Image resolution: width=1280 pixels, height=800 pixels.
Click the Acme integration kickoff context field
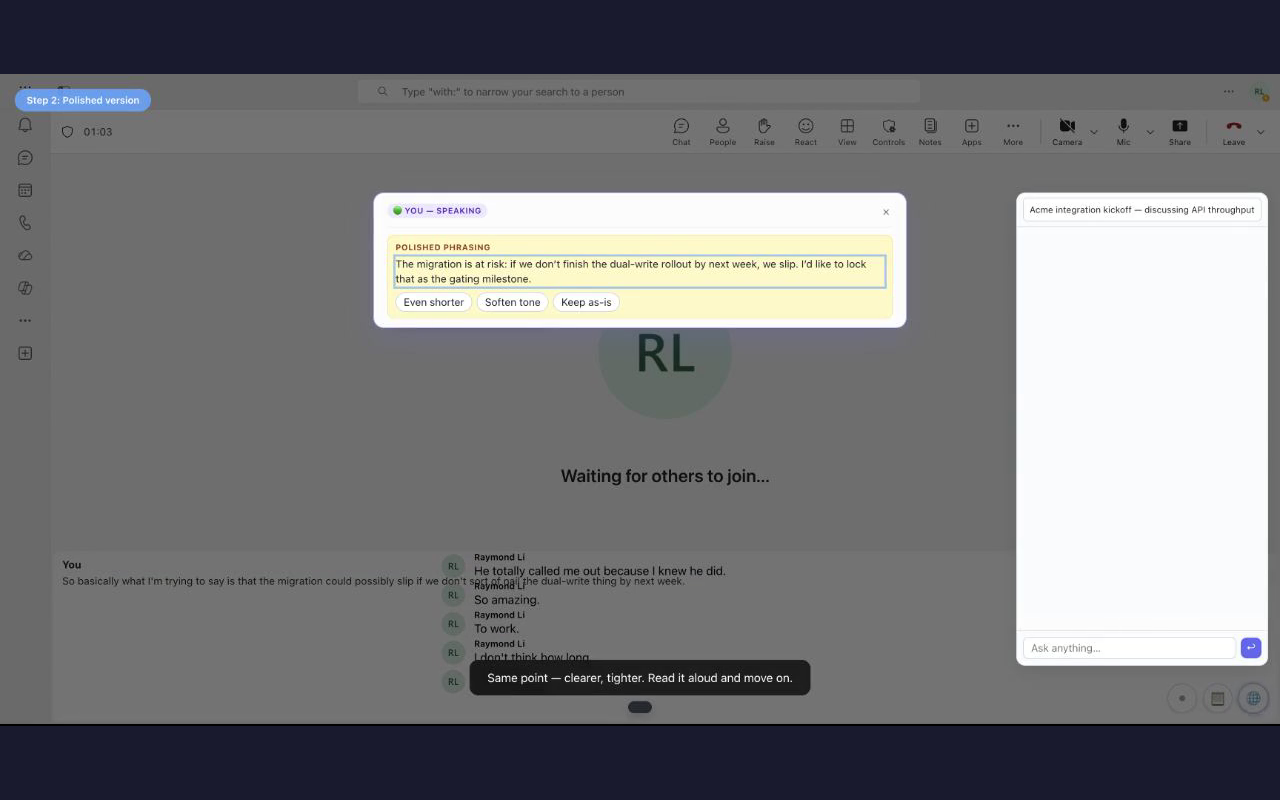tap(1142, 210)
